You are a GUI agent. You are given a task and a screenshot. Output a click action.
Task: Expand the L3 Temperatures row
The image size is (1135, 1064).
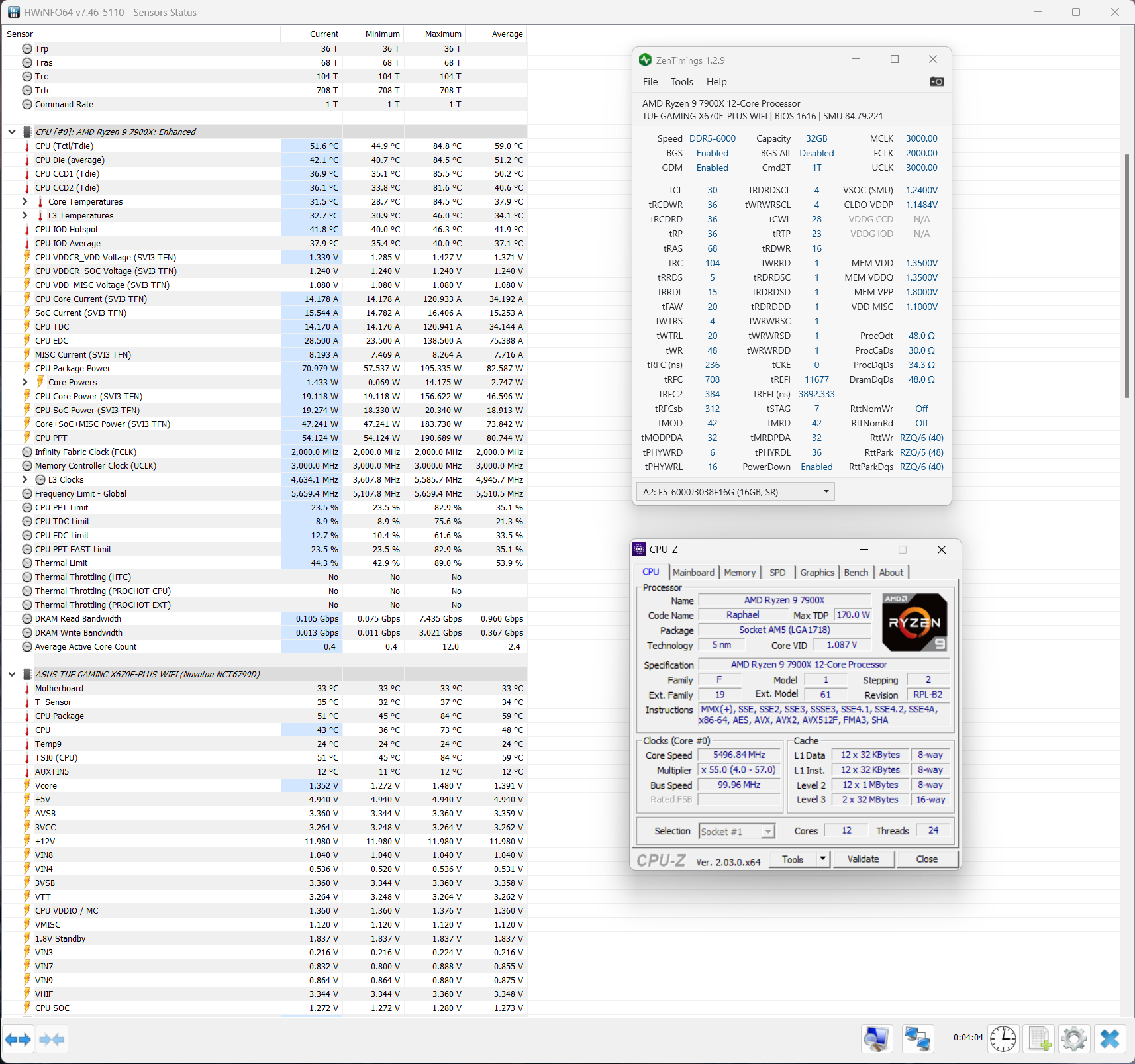point(25,216)
